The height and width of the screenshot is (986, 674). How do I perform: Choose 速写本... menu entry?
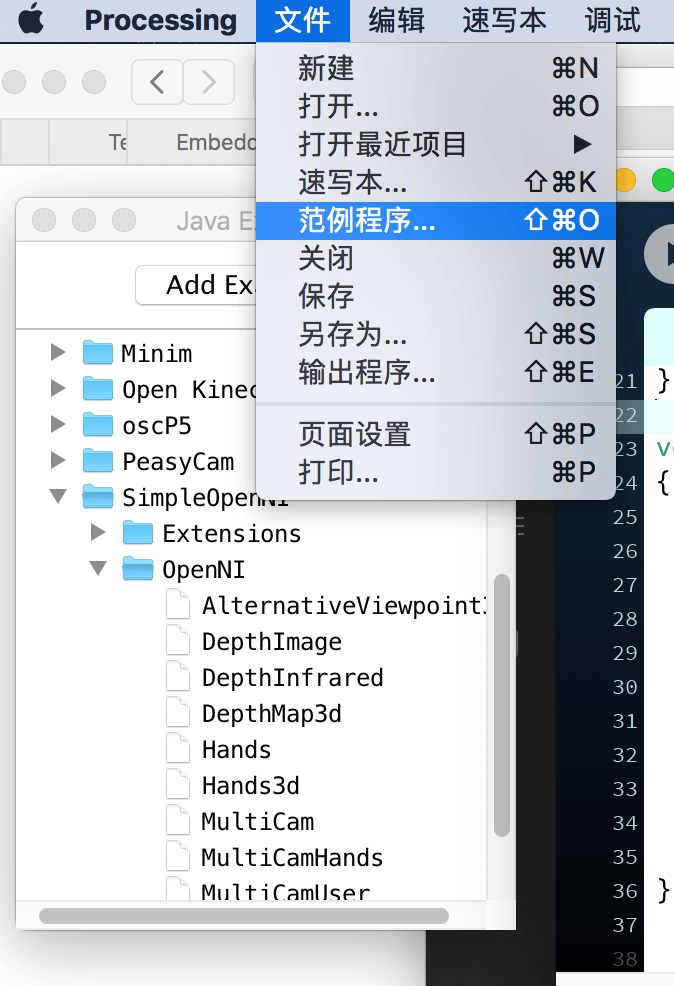click(436, 182)
